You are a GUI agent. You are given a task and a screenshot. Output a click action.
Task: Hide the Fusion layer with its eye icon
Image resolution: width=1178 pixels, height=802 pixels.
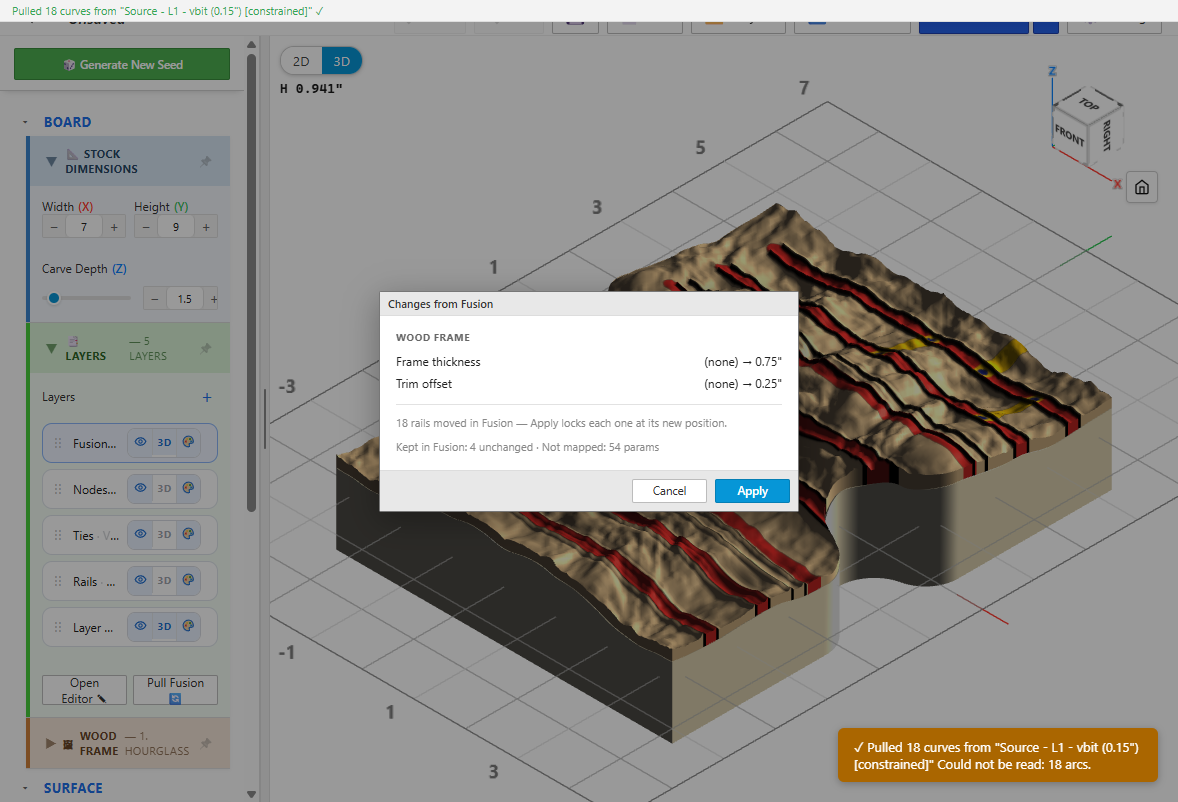click(x=140, y=442)
